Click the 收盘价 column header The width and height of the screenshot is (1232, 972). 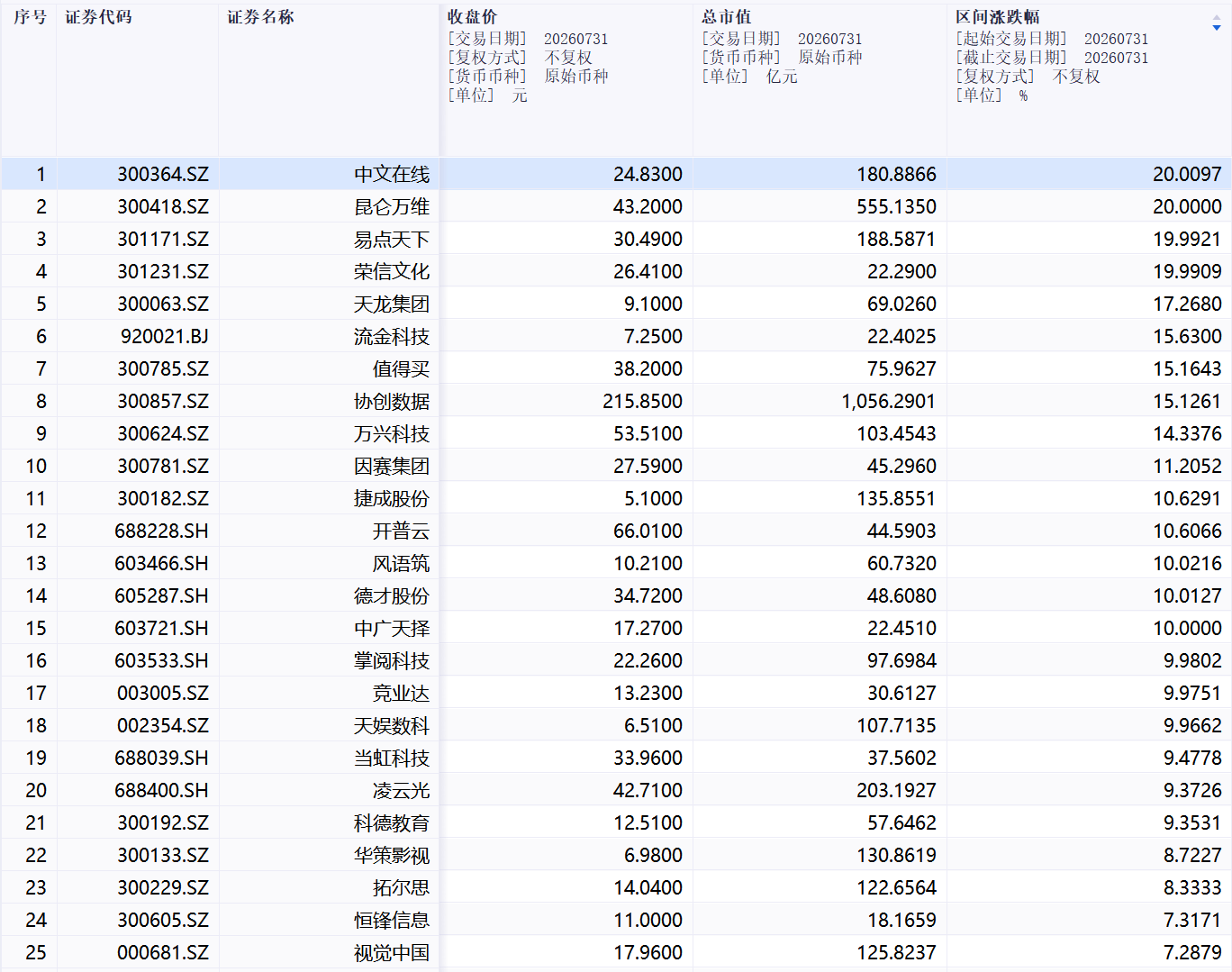pos(472,17)
